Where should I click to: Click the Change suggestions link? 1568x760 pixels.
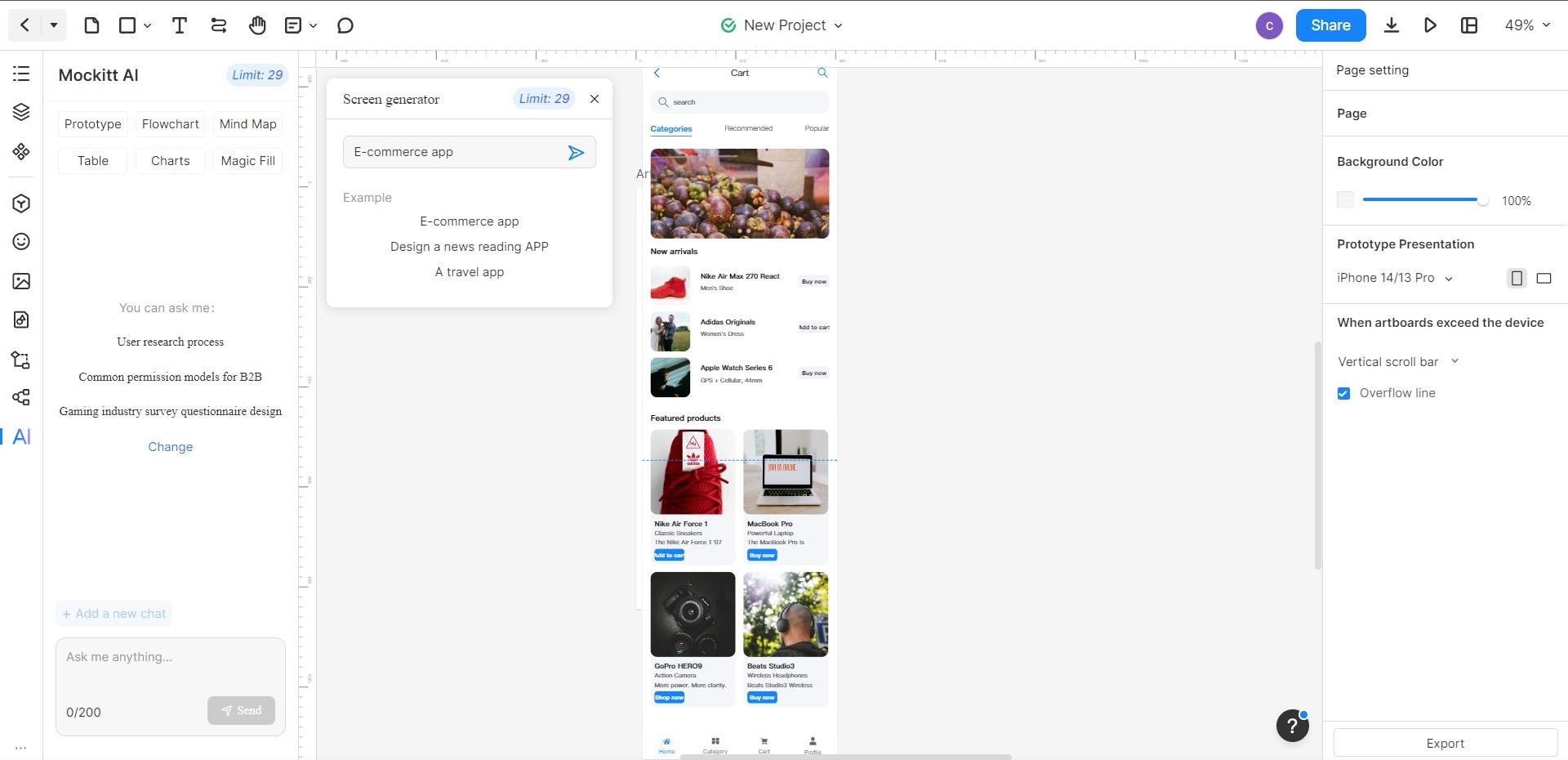coord(171,447)
